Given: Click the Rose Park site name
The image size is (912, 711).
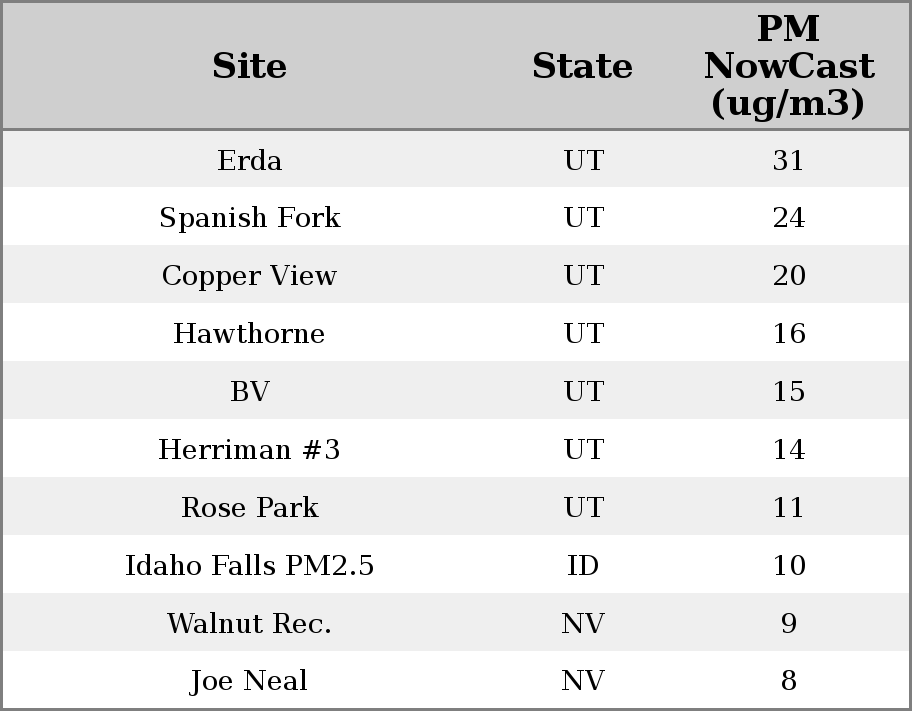Looking at the screenshot, I should [x=249, y=508].
